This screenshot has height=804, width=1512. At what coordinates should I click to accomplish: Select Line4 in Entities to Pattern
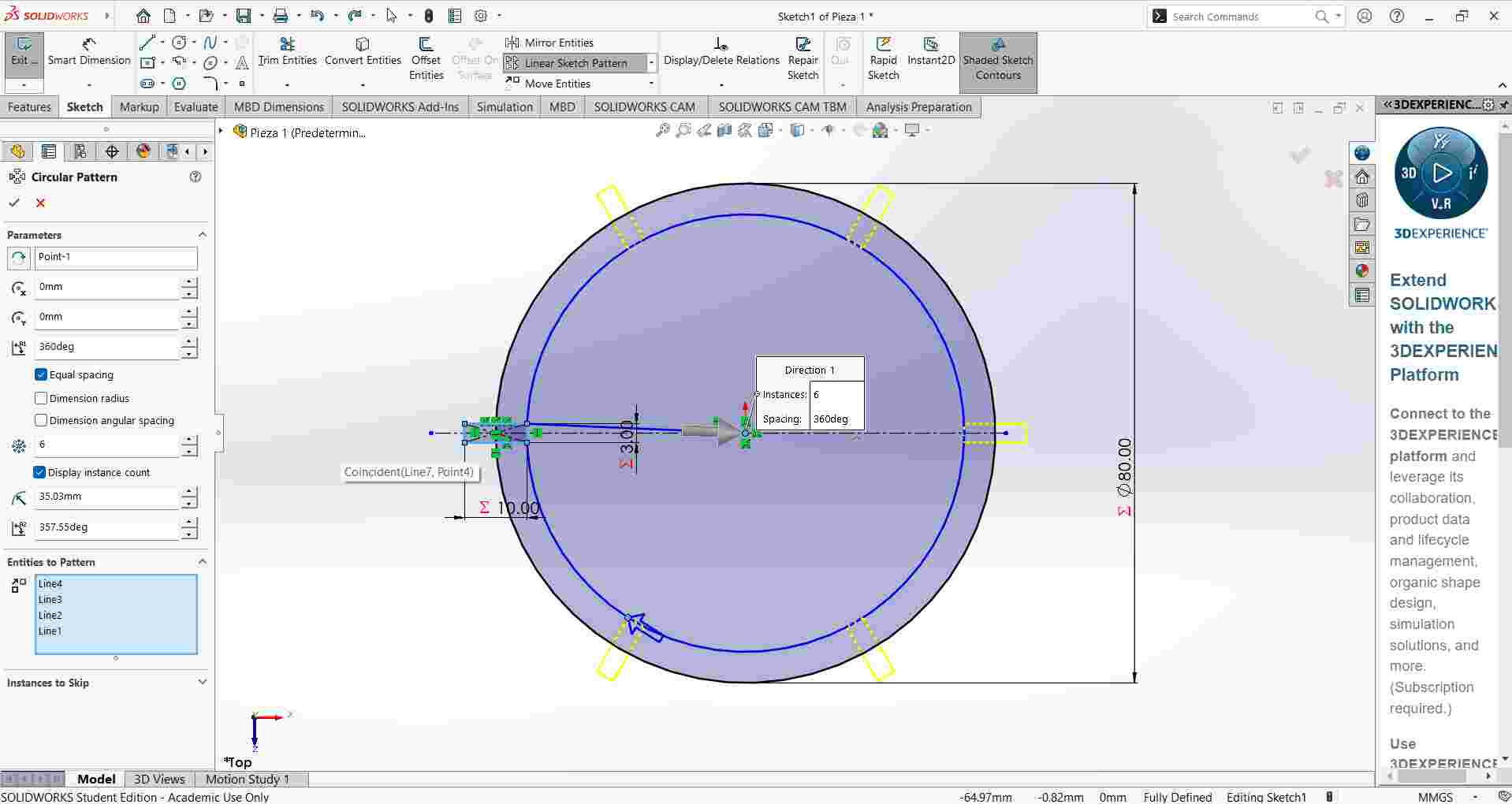tap(50, 584)
